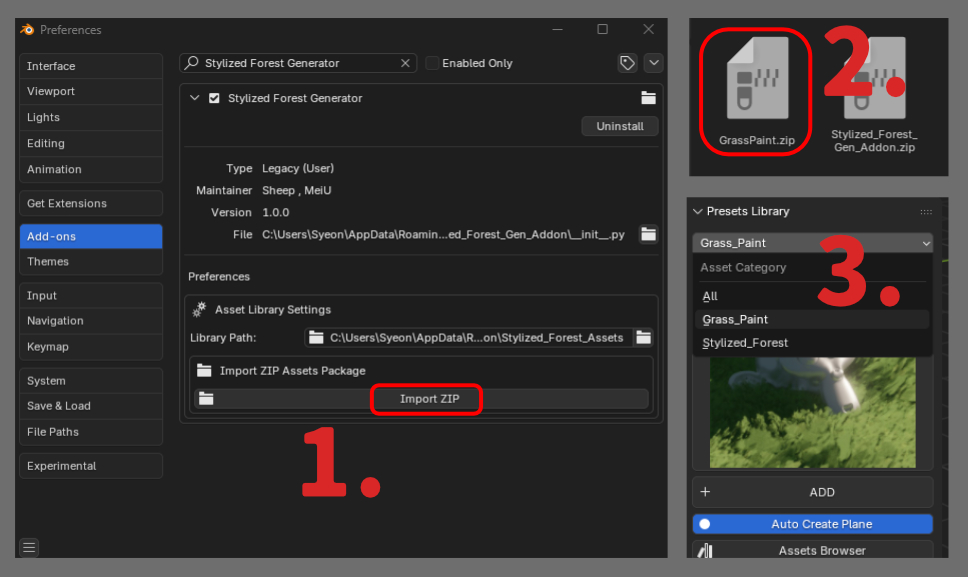This screenshot has height=577, width=968.
Task: Select the Stylized_Forest_Gen_Addon.zip file
Action: click(x=874, y=94)
